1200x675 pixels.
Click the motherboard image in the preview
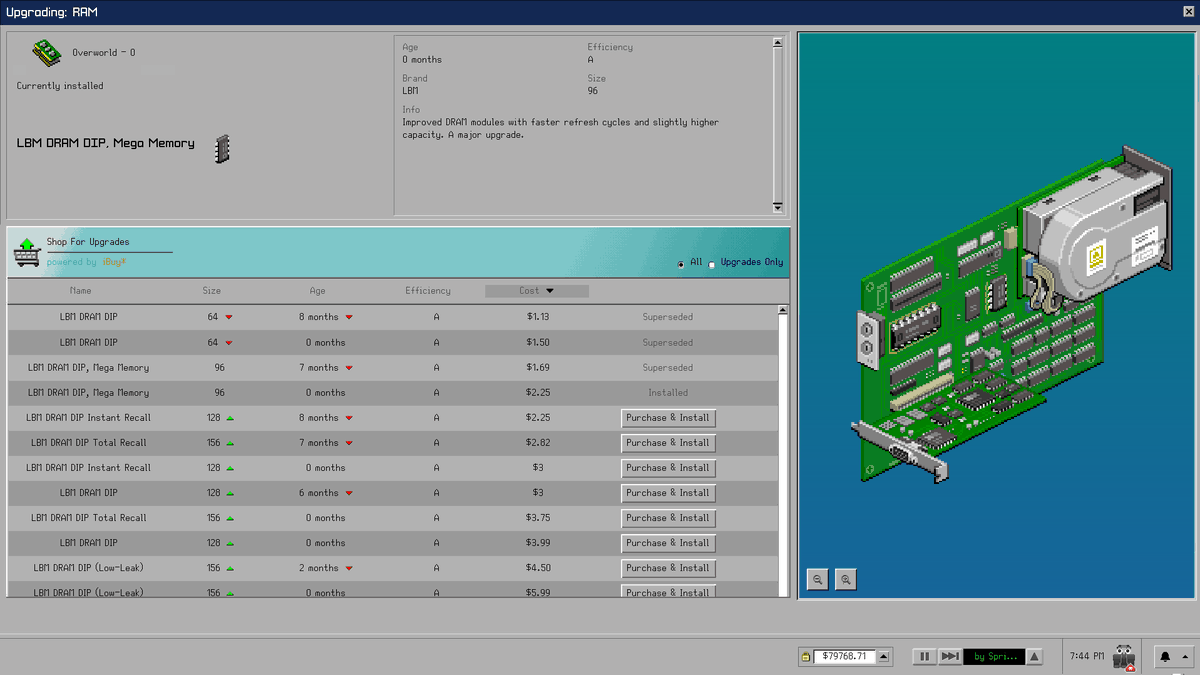1010,315
